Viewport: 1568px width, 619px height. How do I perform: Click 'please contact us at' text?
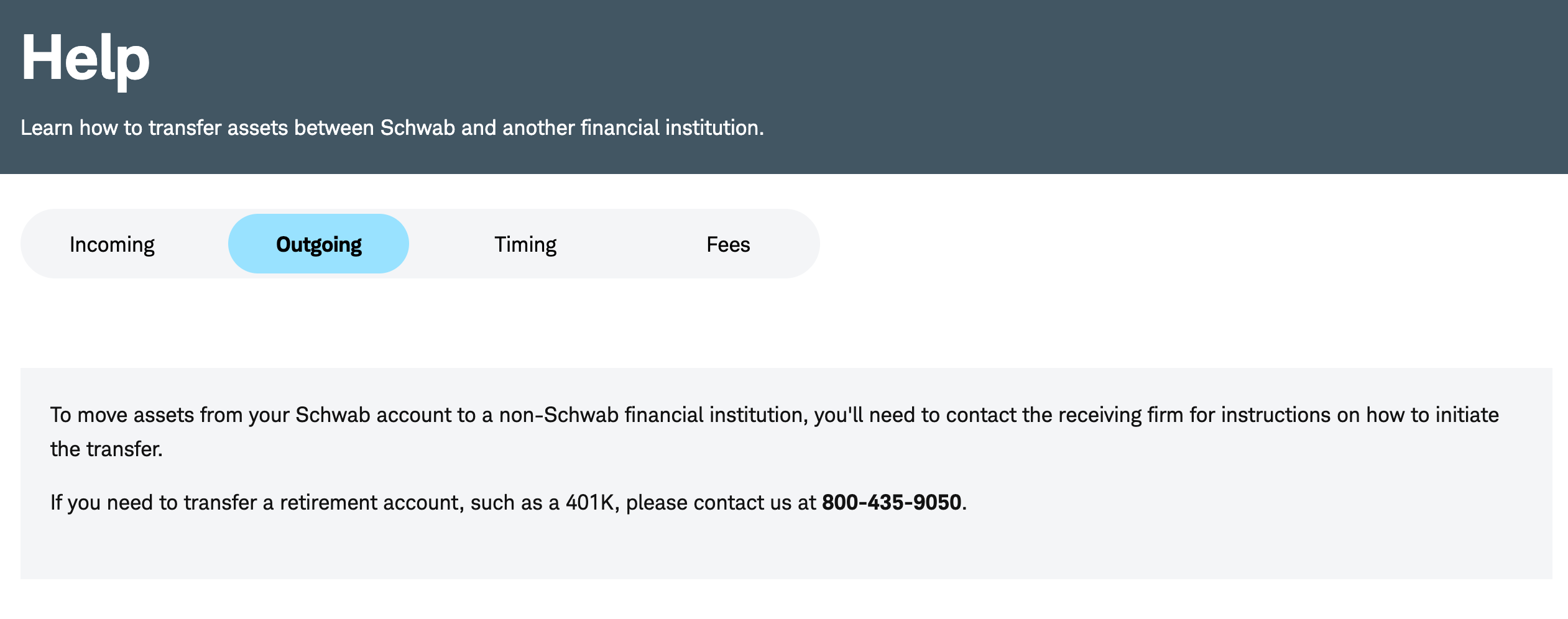tap(720, 502)
